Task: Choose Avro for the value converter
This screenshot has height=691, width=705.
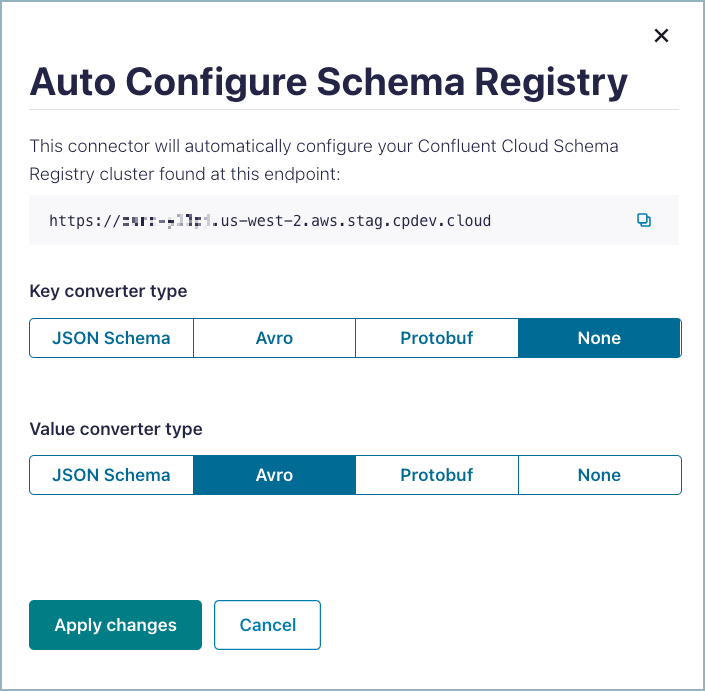Action: click(x=274, y=475)
